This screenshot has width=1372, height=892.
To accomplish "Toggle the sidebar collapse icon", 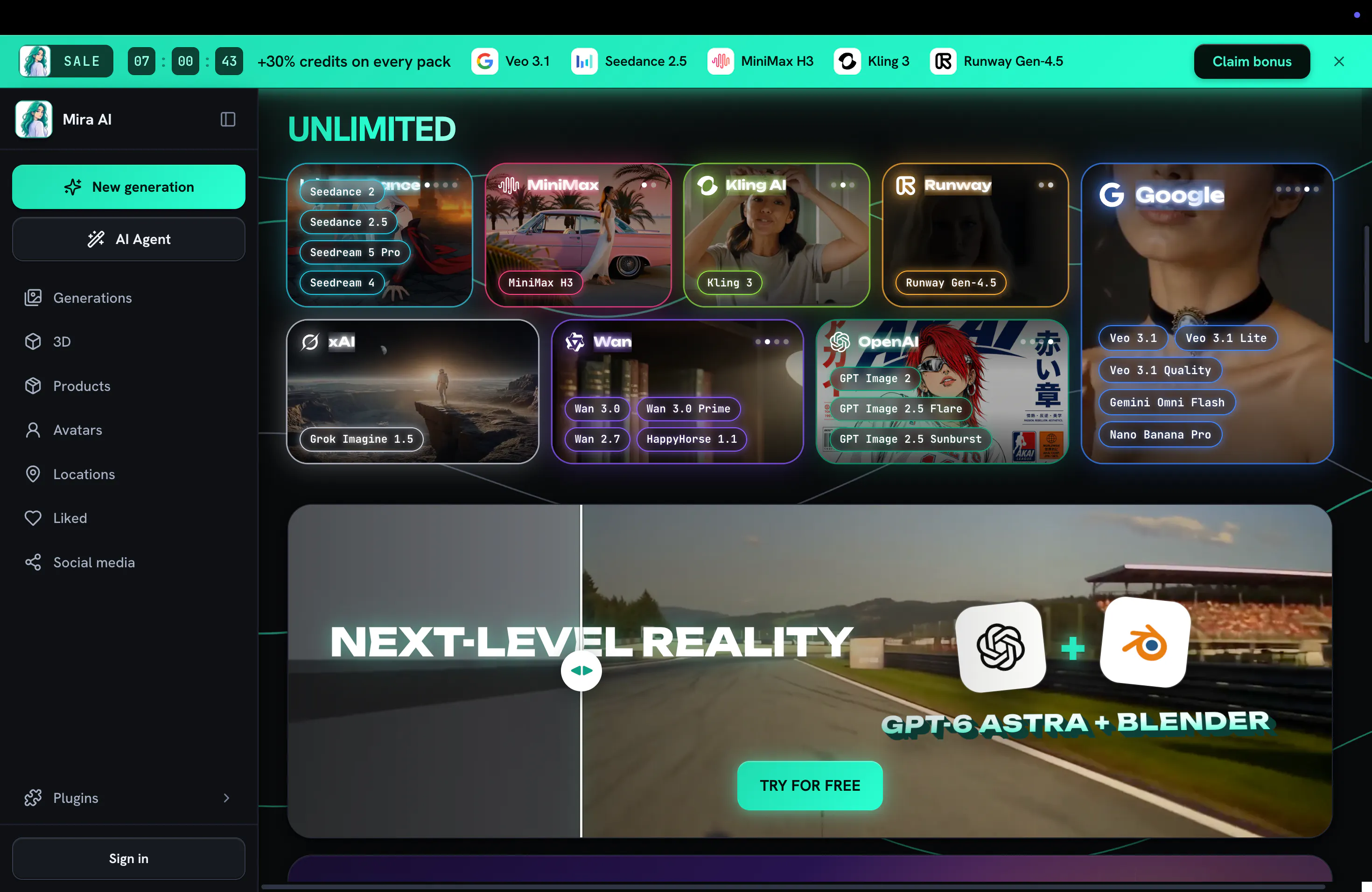I will [x=228, y=119].
